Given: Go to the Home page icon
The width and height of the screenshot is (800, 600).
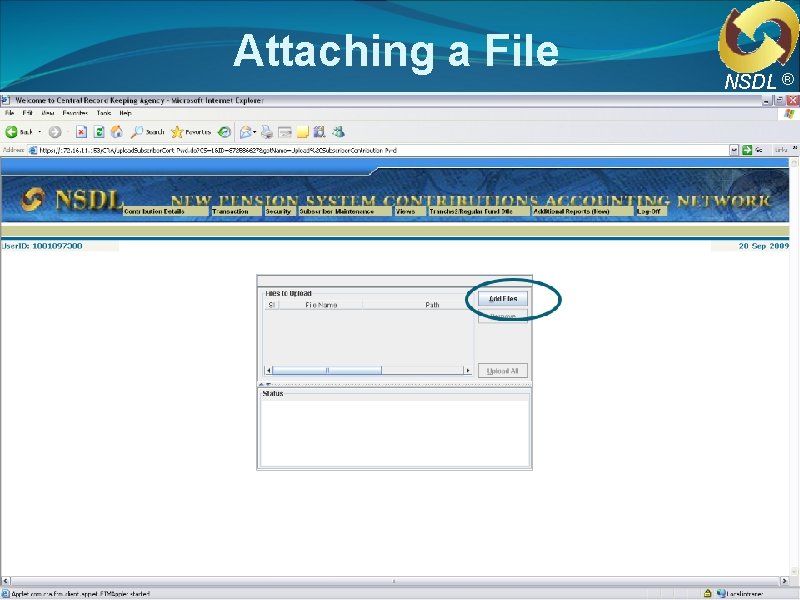Looking at the screenshot, I should pyautogui.click(x=117, y=132).
